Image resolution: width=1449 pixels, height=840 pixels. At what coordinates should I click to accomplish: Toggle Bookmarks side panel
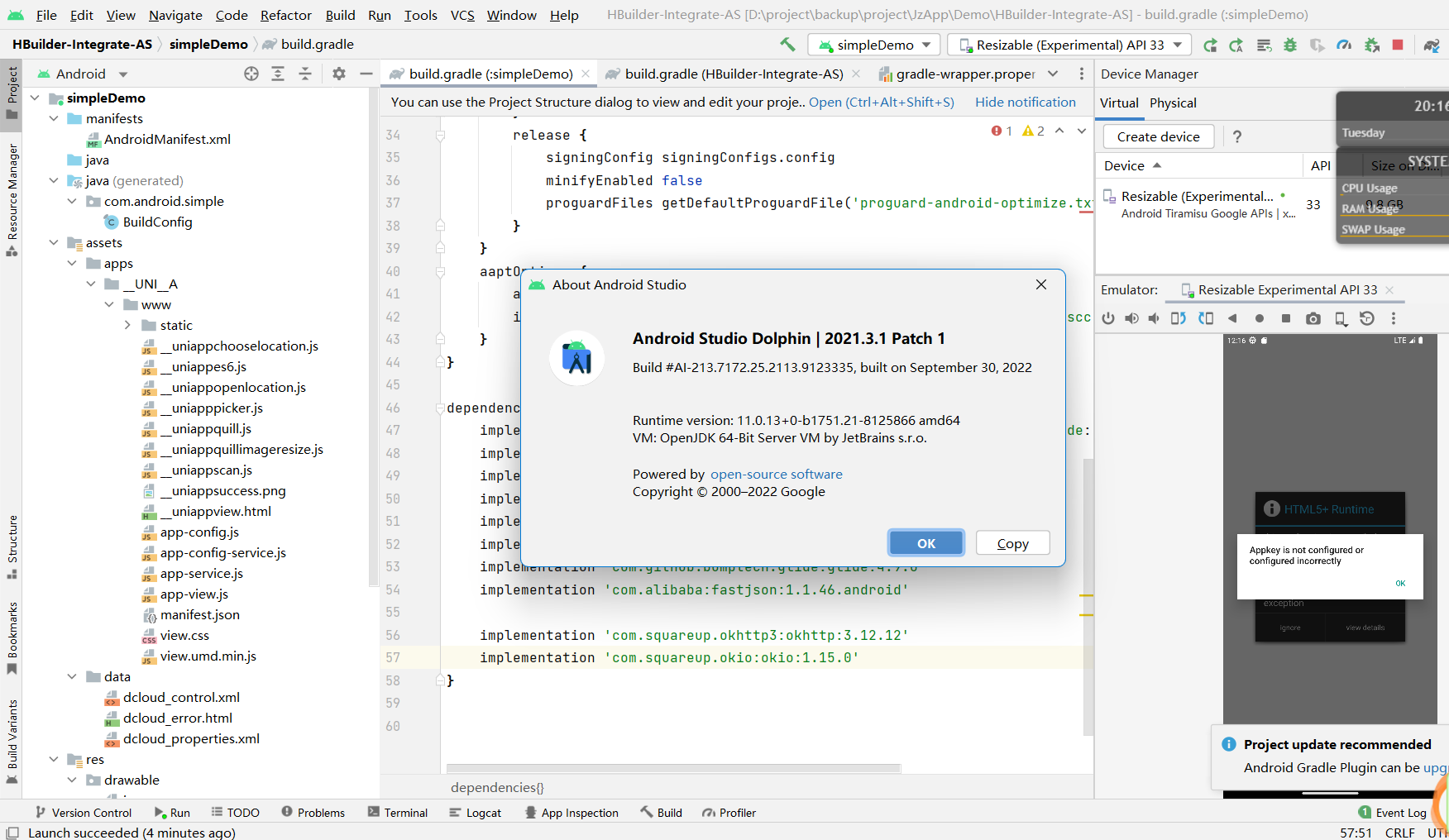click(x=12, y=637)
